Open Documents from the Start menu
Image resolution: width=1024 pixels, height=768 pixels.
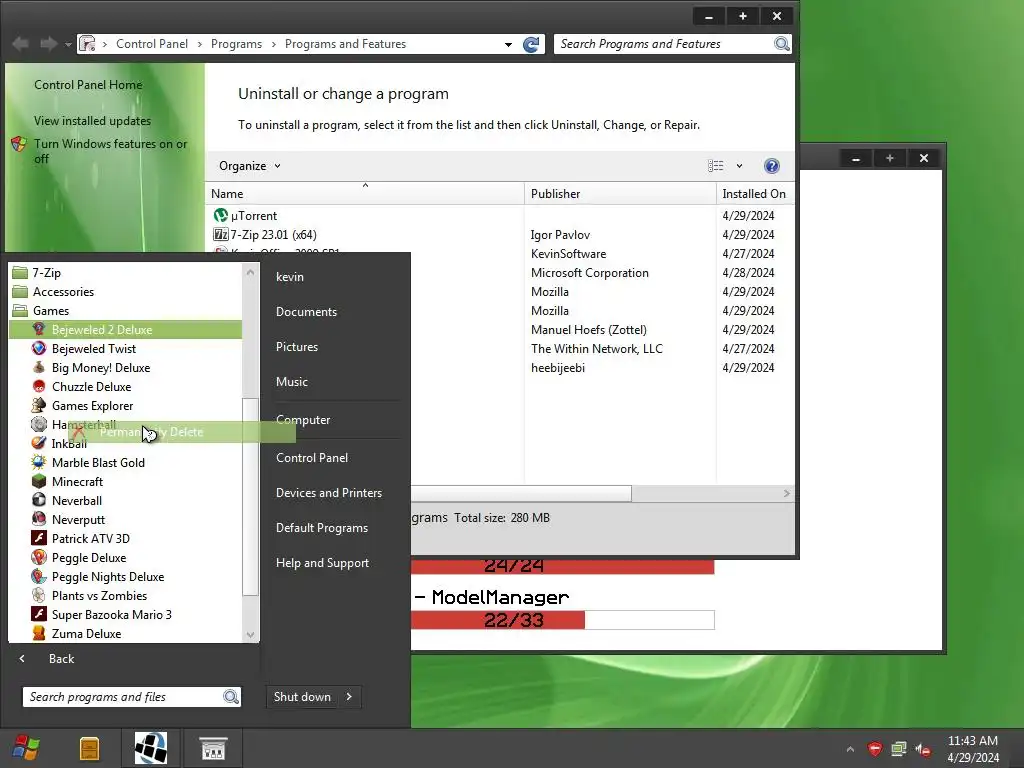coord(306,312)
